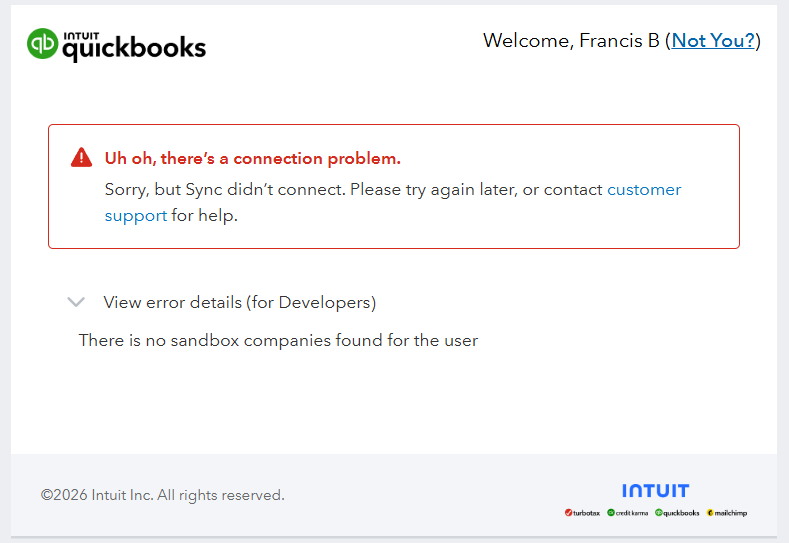Viewport: 789px width, 543px height.
Task: Click the small INTUIT text above quickbooks
Action: coord(80,34)
